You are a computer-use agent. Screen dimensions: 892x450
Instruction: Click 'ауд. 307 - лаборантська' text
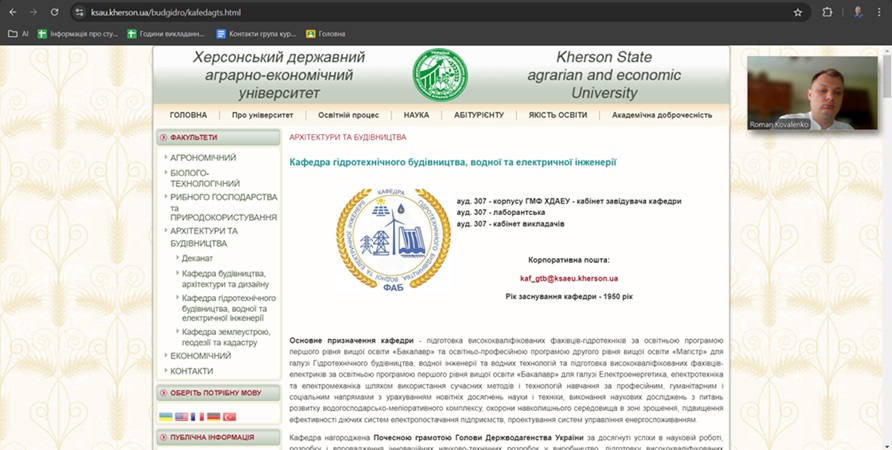pos(501,213)
